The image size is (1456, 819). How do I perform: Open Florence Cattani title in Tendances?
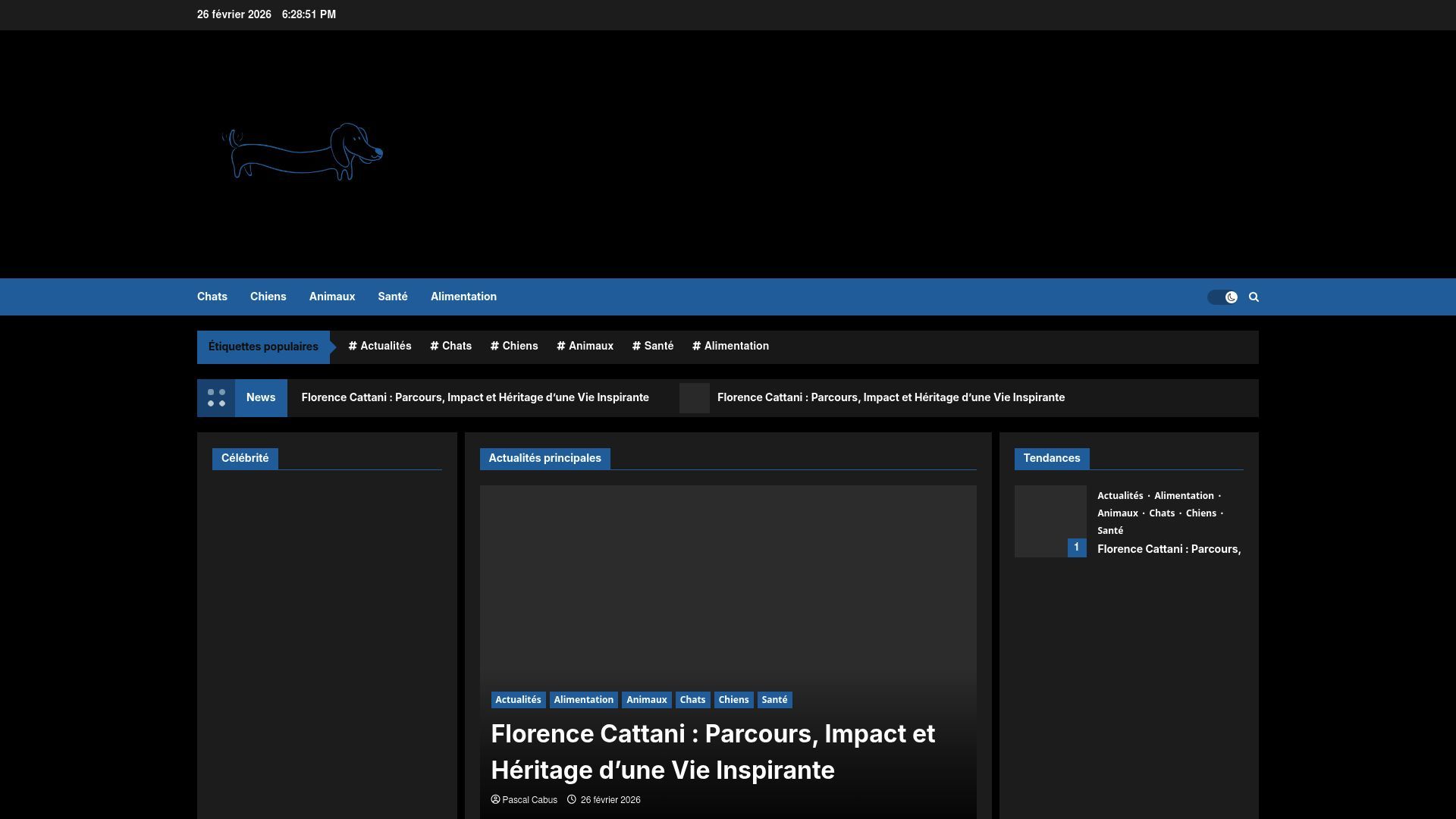tap(1169, 549)
